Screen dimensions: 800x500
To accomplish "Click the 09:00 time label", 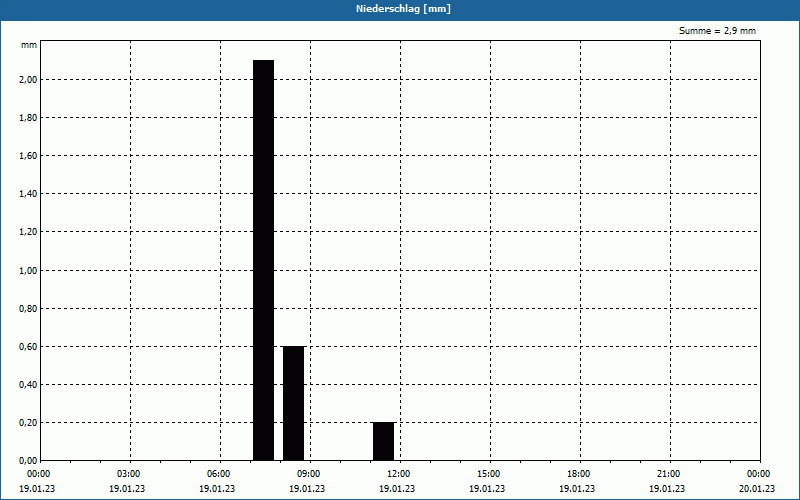I will (309, 474).
